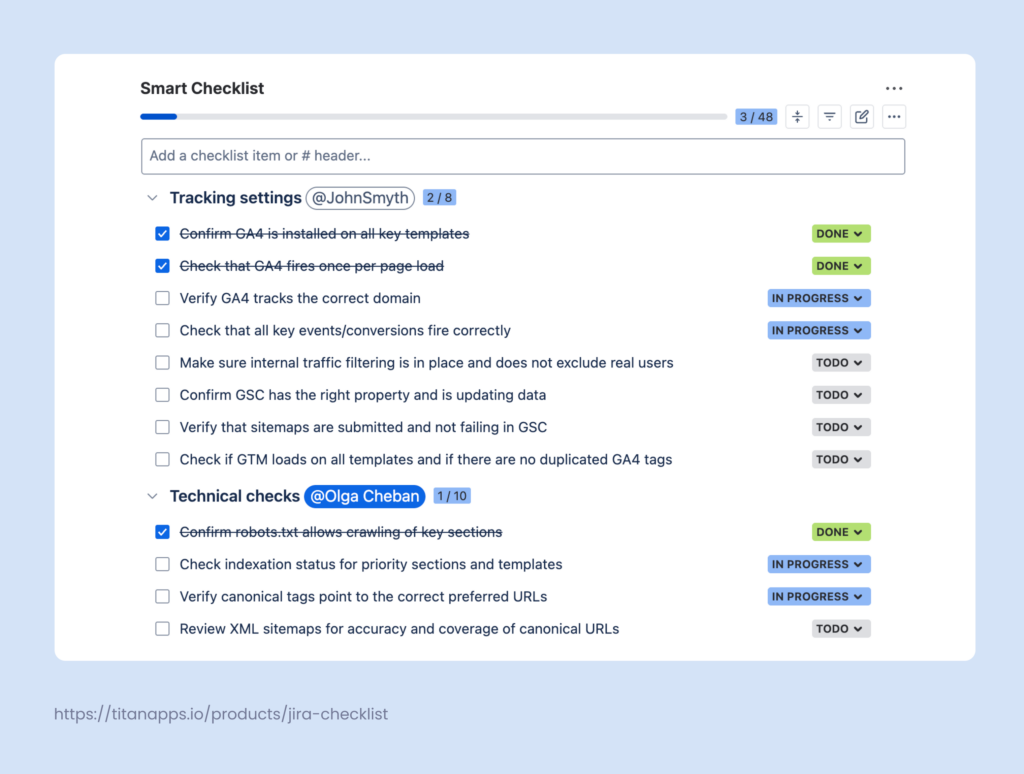
Task: Open the titanapps.io jira-checklist link
Action: pyautogui.click(x=220, y=713)
